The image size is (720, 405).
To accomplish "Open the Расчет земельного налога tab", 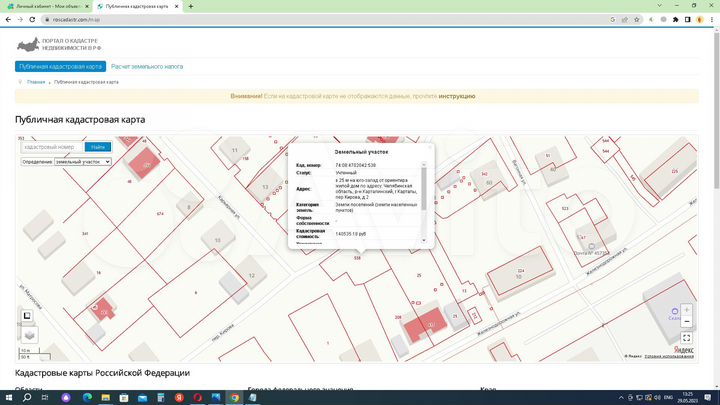I will (147, 67).
